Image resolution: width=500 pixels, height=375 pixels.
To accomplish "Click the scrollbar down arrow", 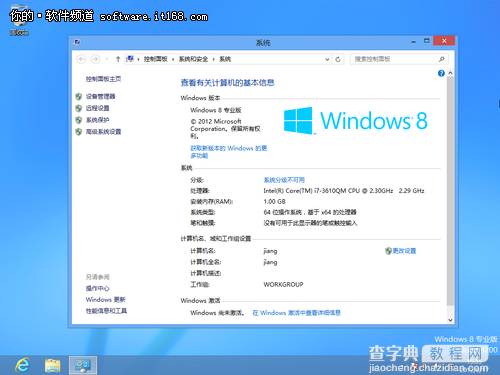I will (450, 320).
